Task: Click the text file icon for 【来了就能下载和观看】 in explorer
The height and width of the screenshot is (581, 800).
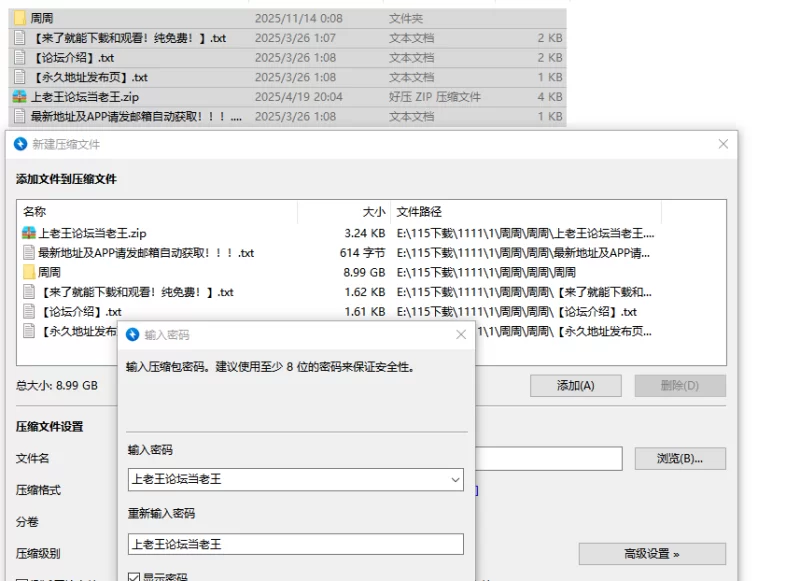Action: [x=19, y=38]
